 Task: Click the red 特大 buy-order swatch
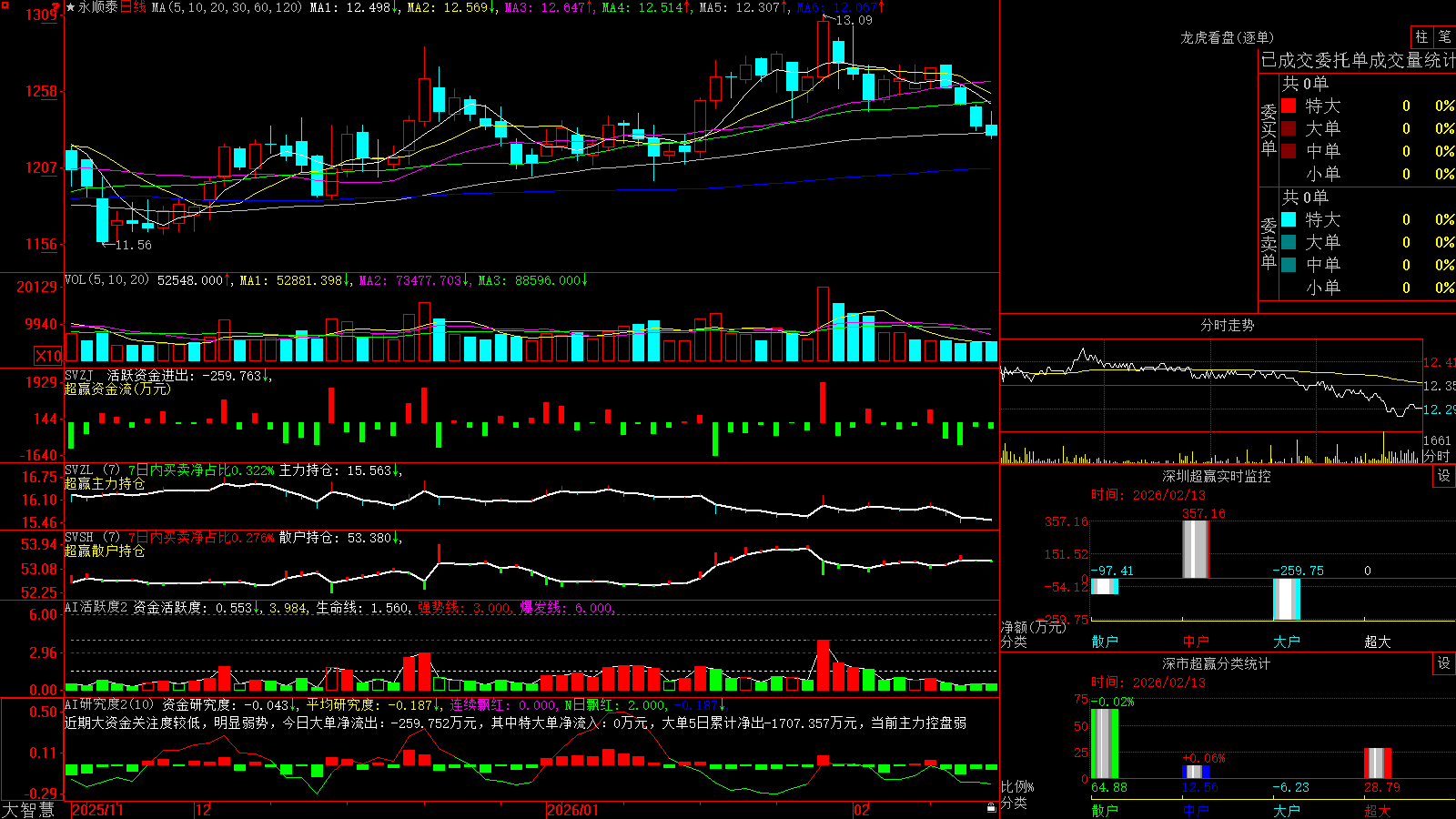pos(1289,106)
